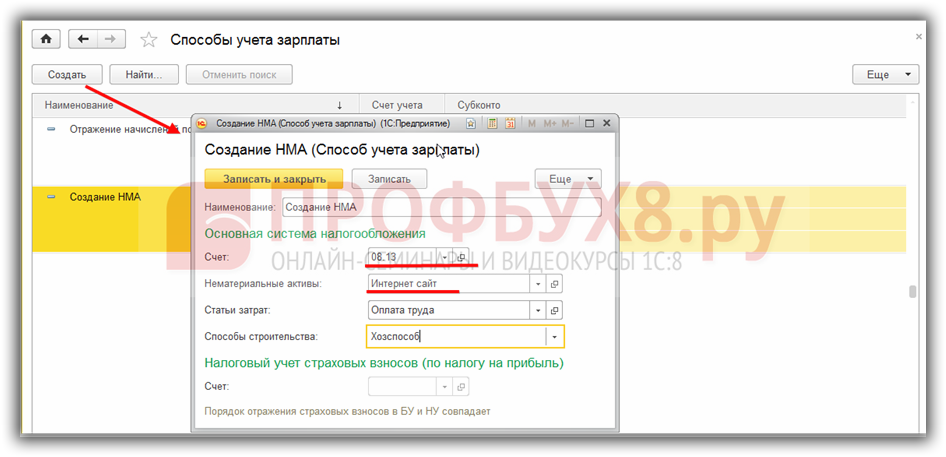Expand the Статьи затрат dropdown list
This screenshot has height=457, width=946.
click(x=538, y=310)
